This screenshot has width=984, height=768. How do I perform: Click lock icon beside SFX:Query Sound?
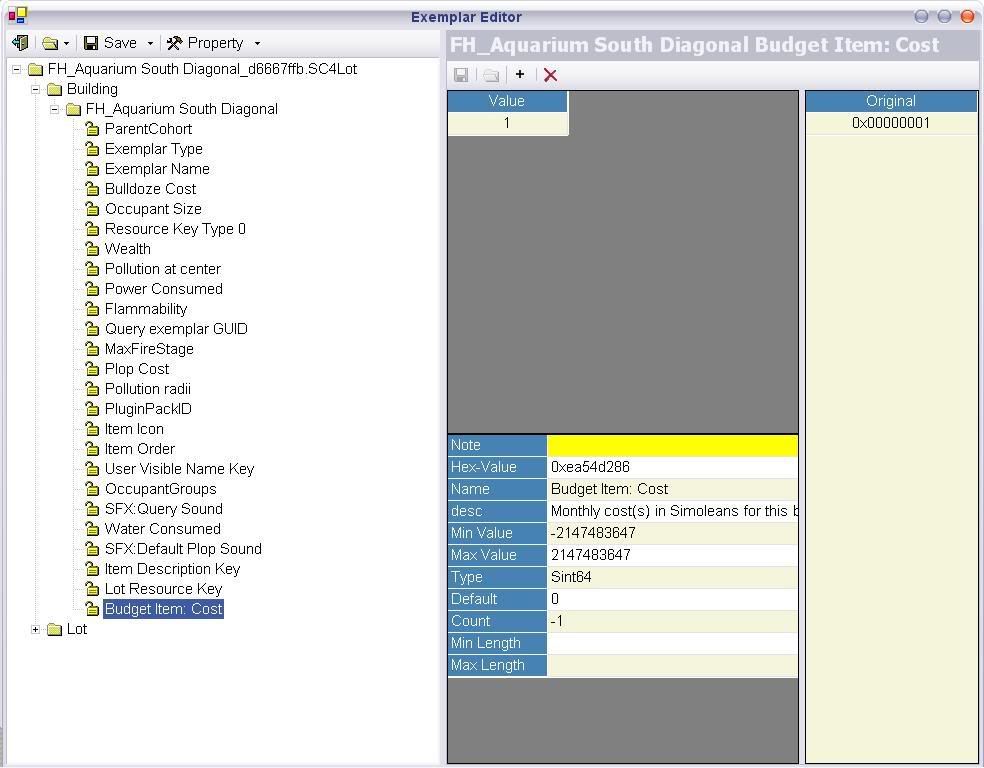pos(92,509)
